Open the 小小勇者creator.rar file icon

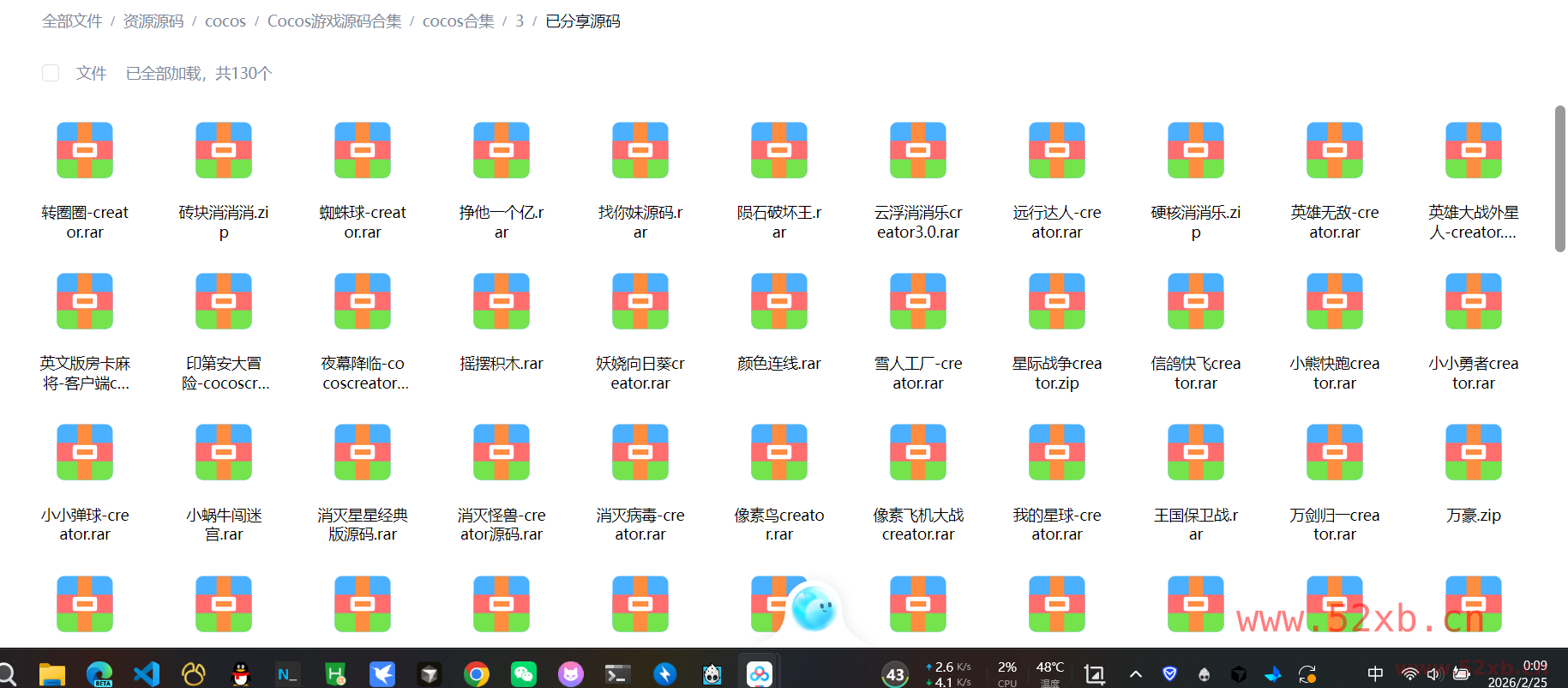click(1474, 301)
